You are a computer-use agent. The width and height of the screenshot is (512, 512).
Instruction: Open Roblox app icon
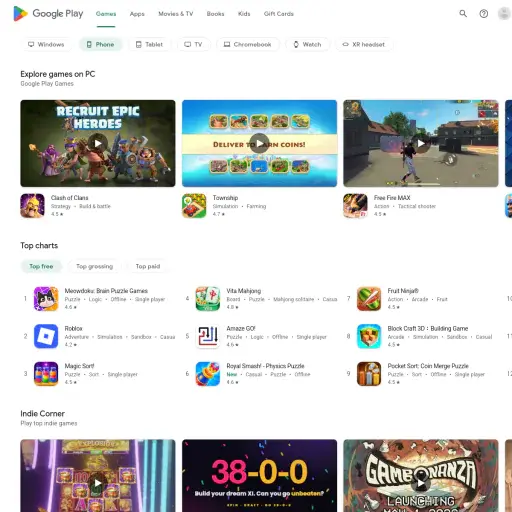tap(46, 336)
